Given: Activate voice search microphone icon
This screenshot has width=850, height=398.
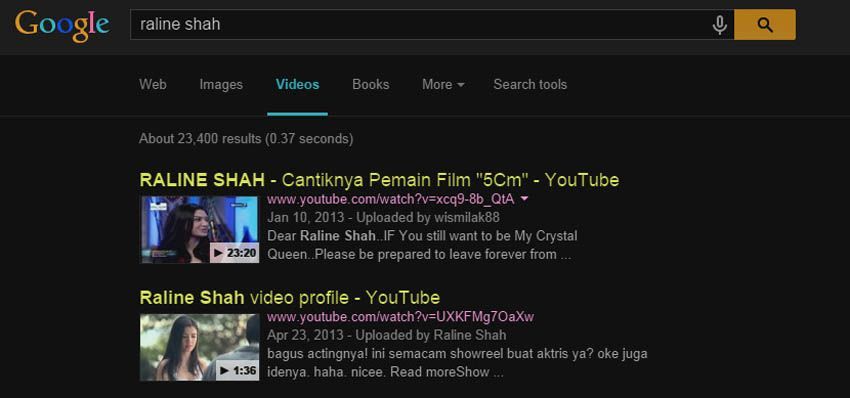Looking at the screenshot, I should click(x=719, y=25).
